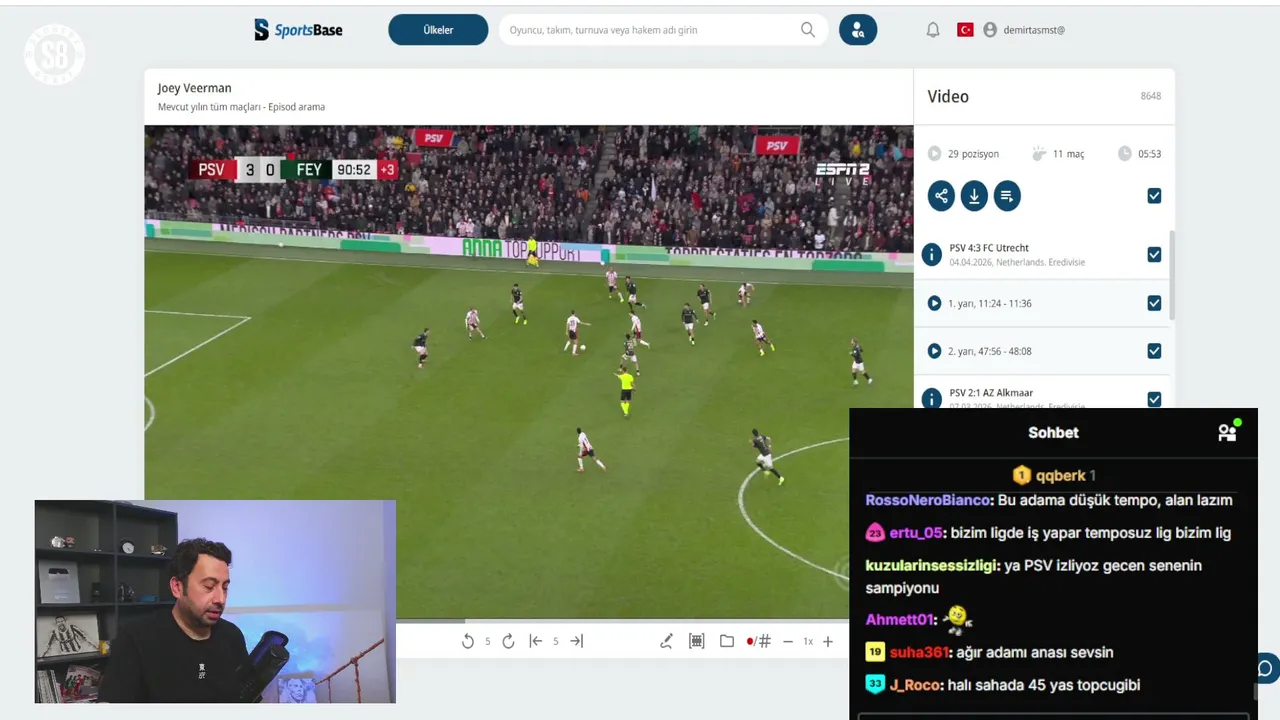Screen dimensions: 1280x720
Task: Click the Joey Veerman player title
Action: [194, 88]
